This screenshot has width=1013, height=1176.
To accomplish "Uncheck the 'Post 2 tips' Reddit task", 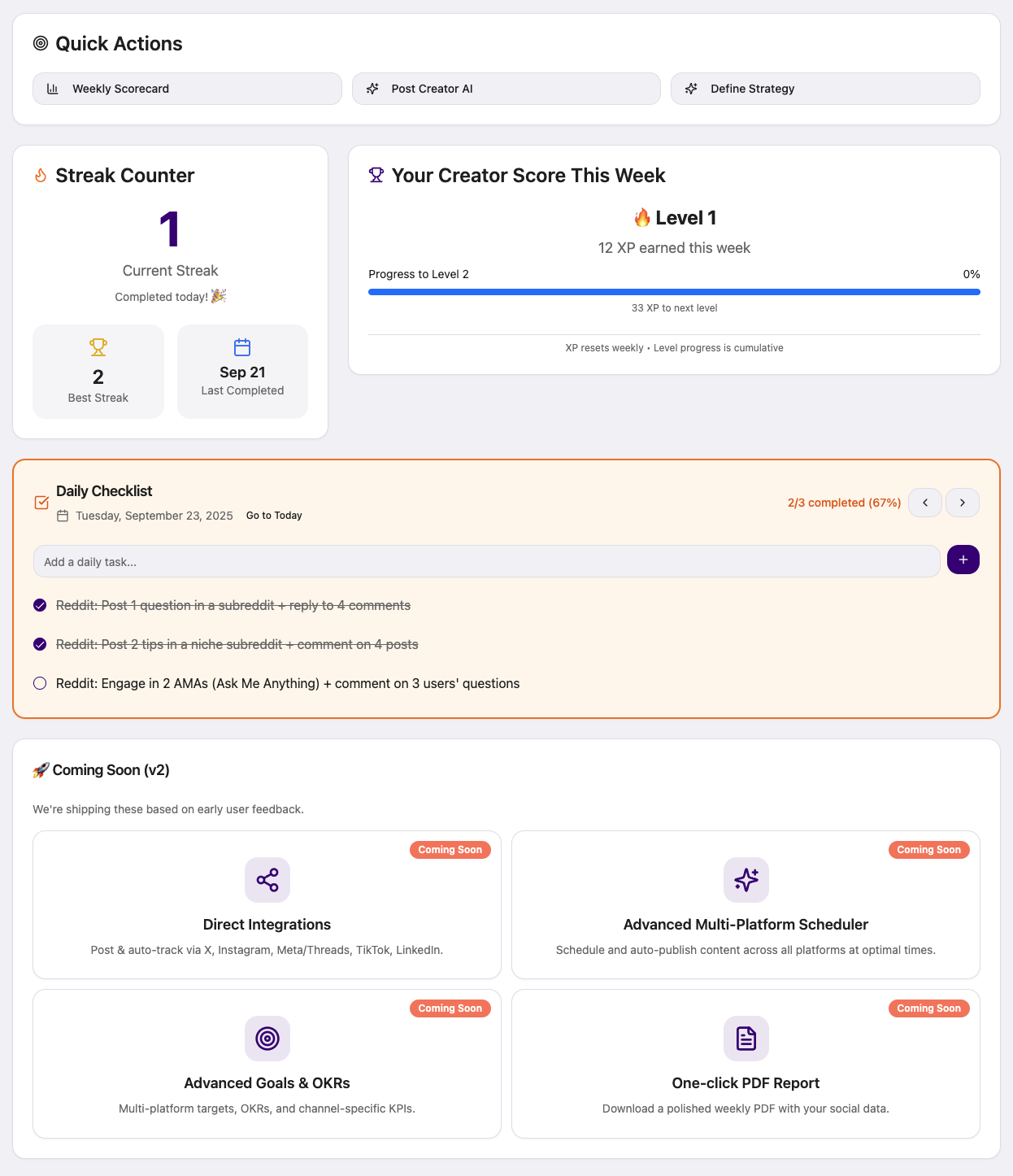I will [40, 644].
